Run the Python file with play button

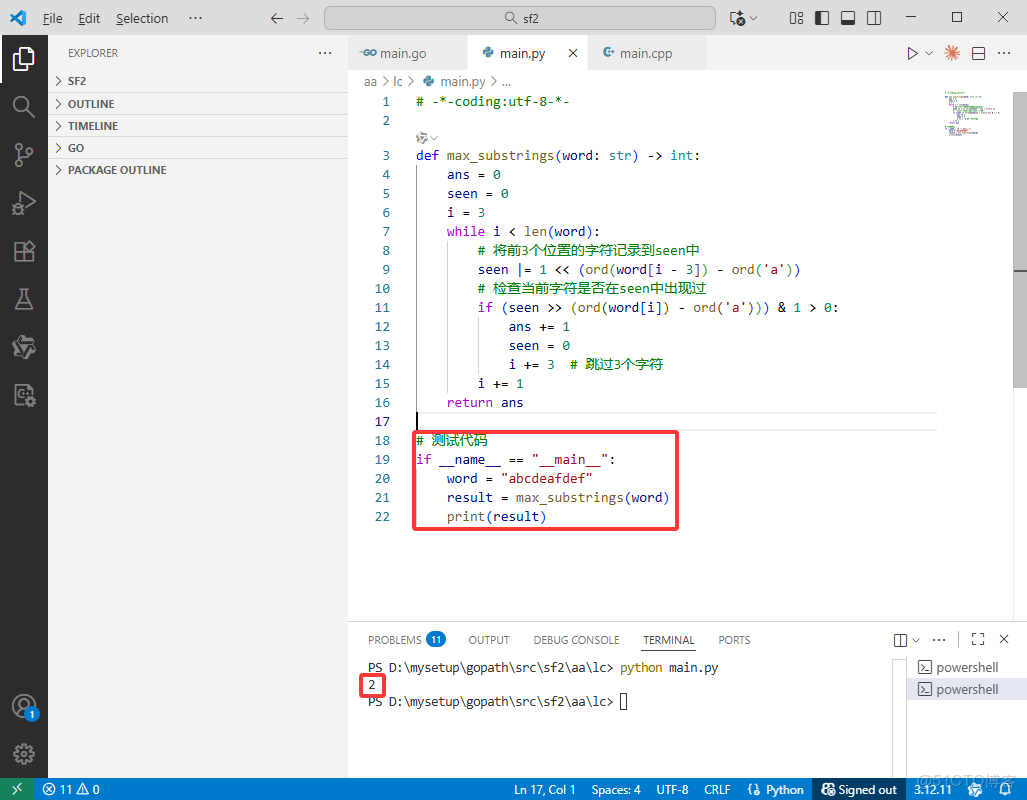[912, 53]
